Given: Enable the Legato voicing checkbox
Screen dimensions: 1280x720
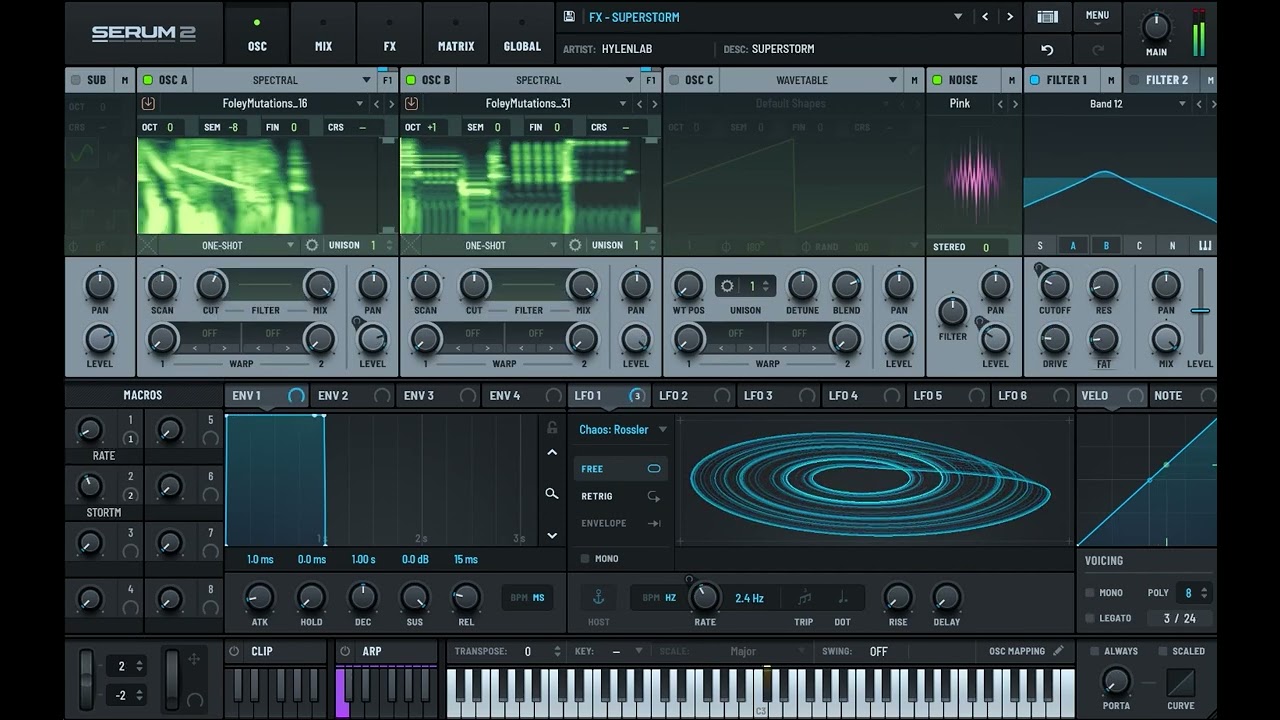Looking at the screenshot, I should pyautogui.click(x=1091, y=619).
